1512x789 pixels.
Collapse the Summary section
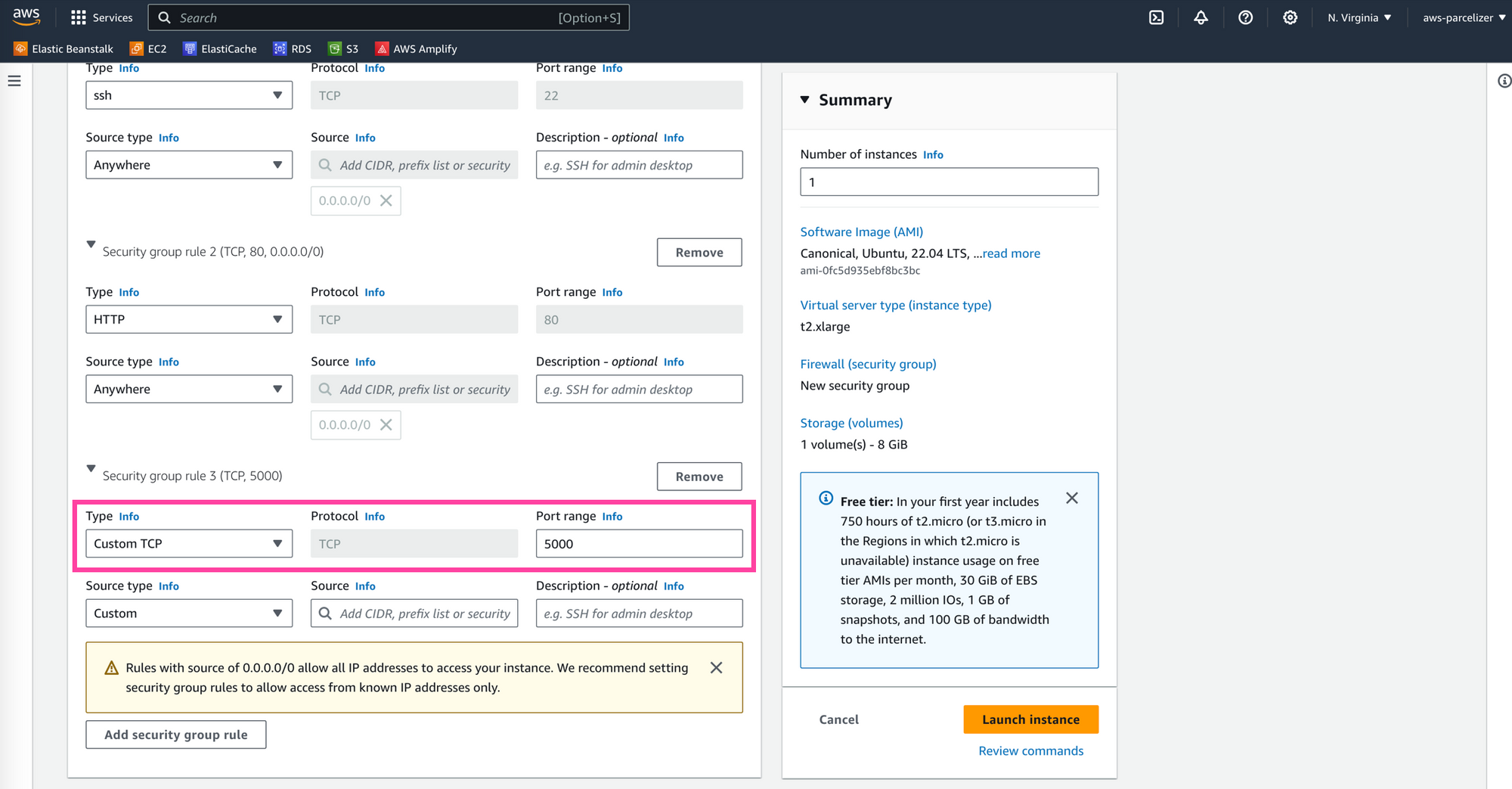804,99
